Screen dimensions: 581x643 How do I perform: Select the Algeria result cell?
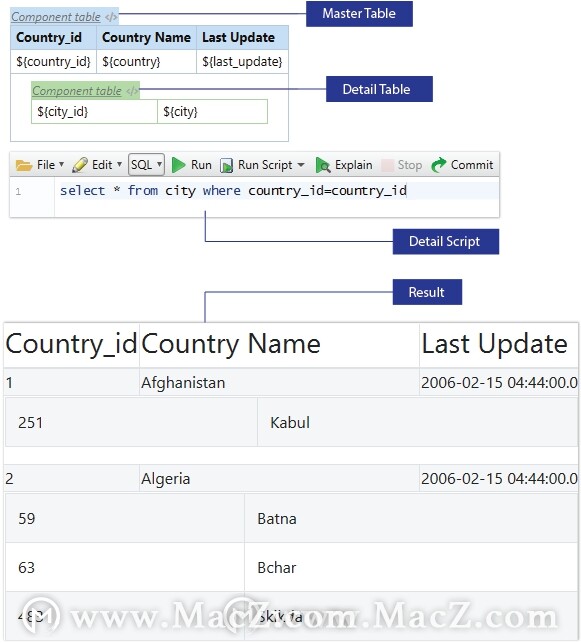pos(279,479)
